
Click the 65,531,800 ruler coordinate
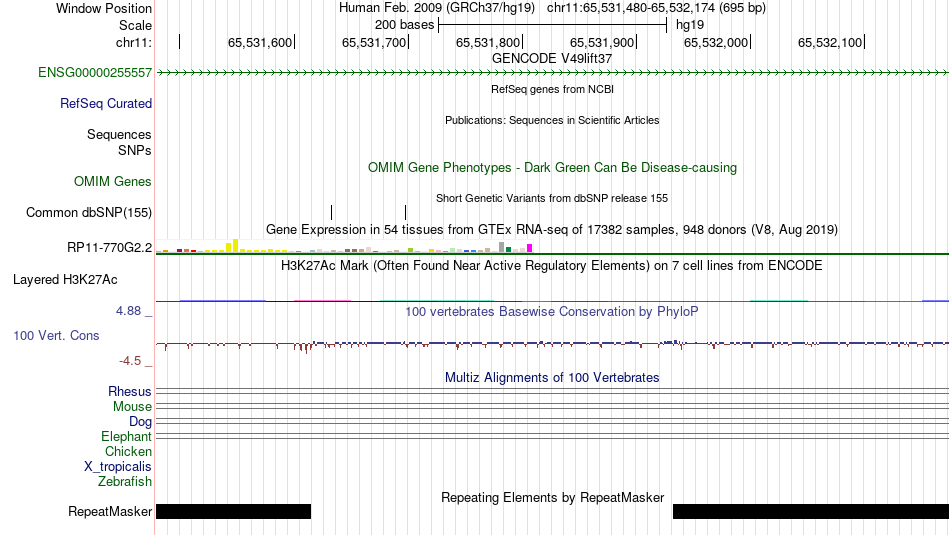point(488,42)
